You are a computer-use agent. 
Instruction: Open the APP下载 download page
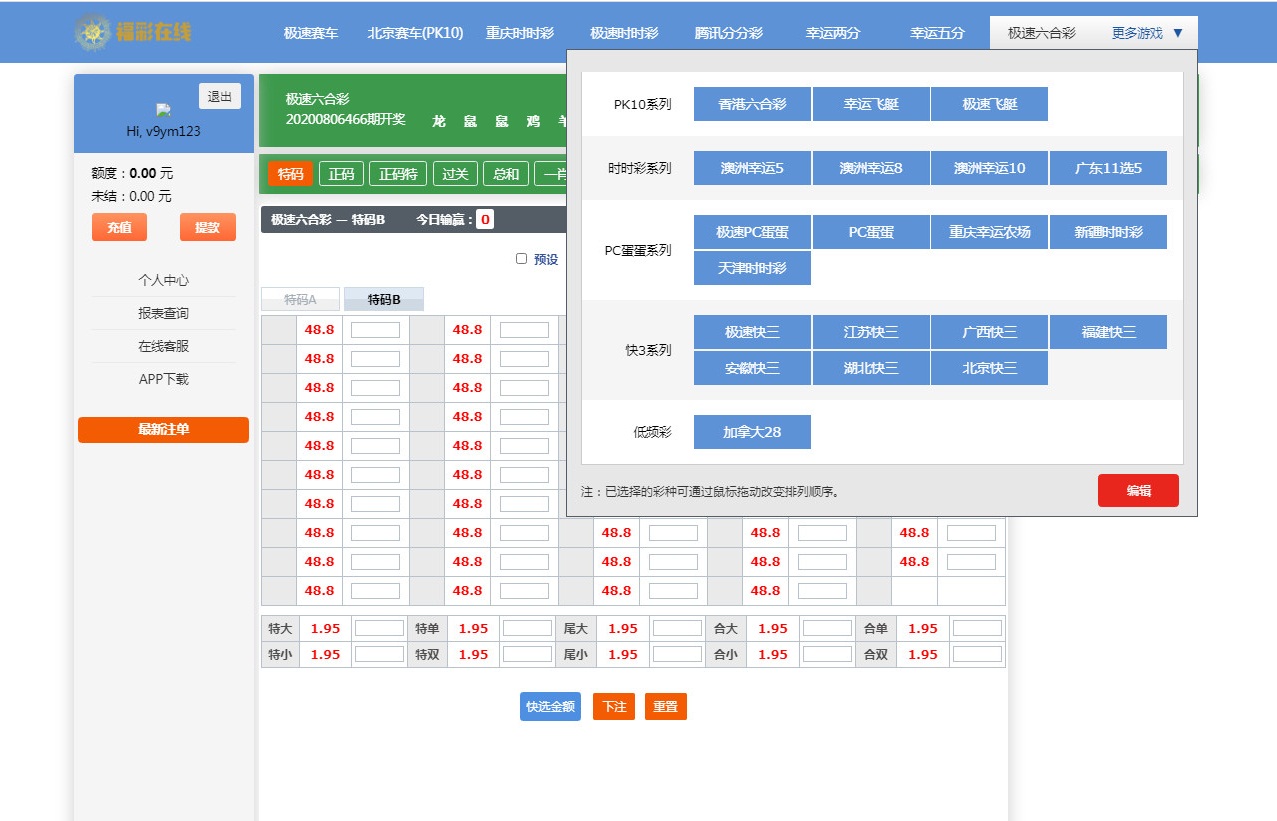click(x=162, y=379)
